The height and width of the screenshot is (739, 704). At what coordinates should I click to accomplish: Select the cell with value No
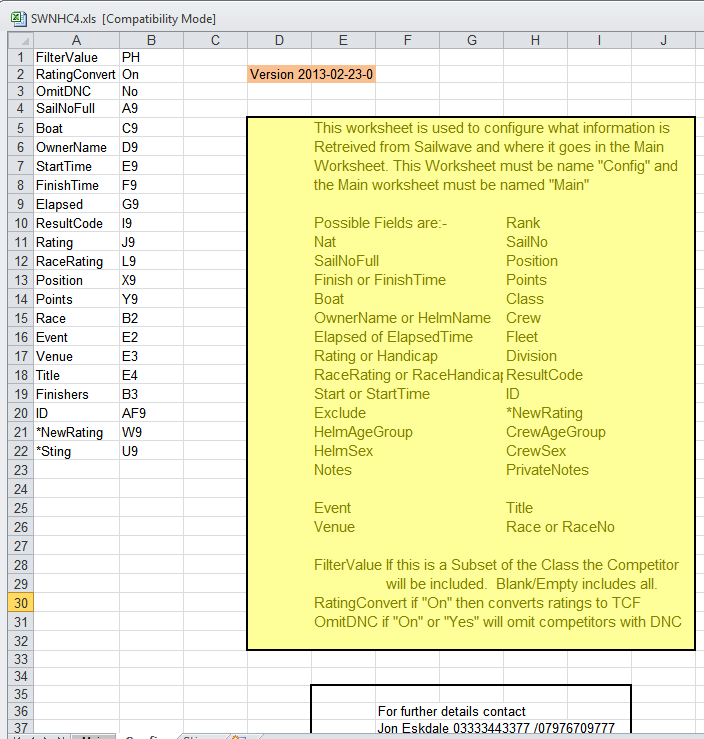151,91
